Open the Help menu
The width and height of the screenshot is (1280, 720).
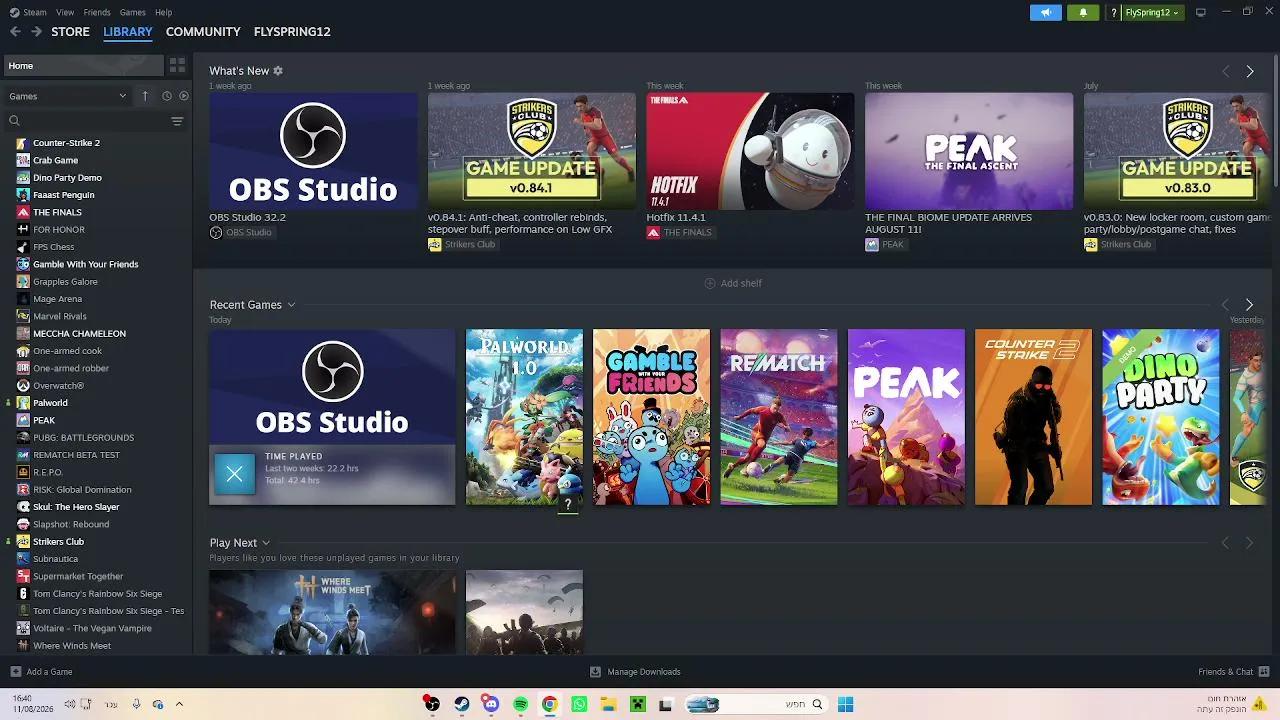[164, 12]
